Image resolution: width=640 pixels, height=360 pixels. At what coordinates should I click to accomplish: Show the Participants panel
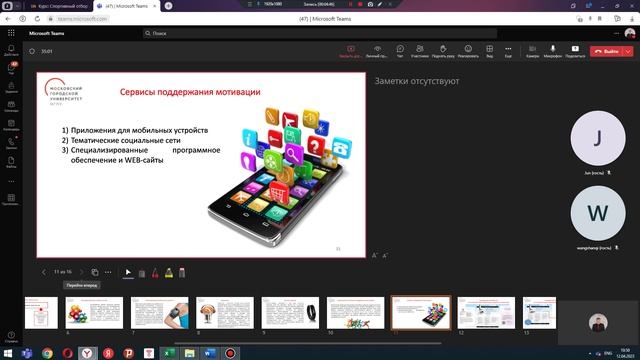click(x=420, y=51)
